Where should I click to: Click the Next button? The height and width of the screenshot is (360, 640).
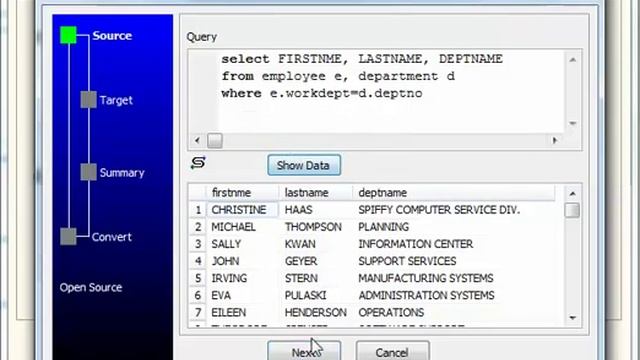coord(304,351)
